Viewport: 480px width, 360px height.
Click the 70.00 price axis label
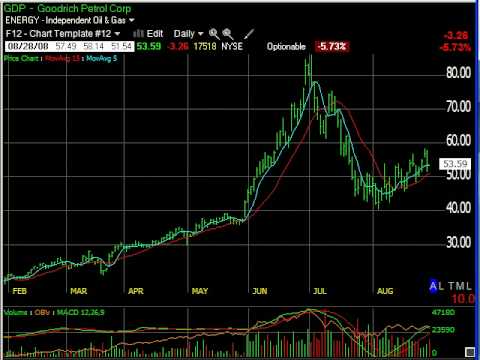click(458, 107)
